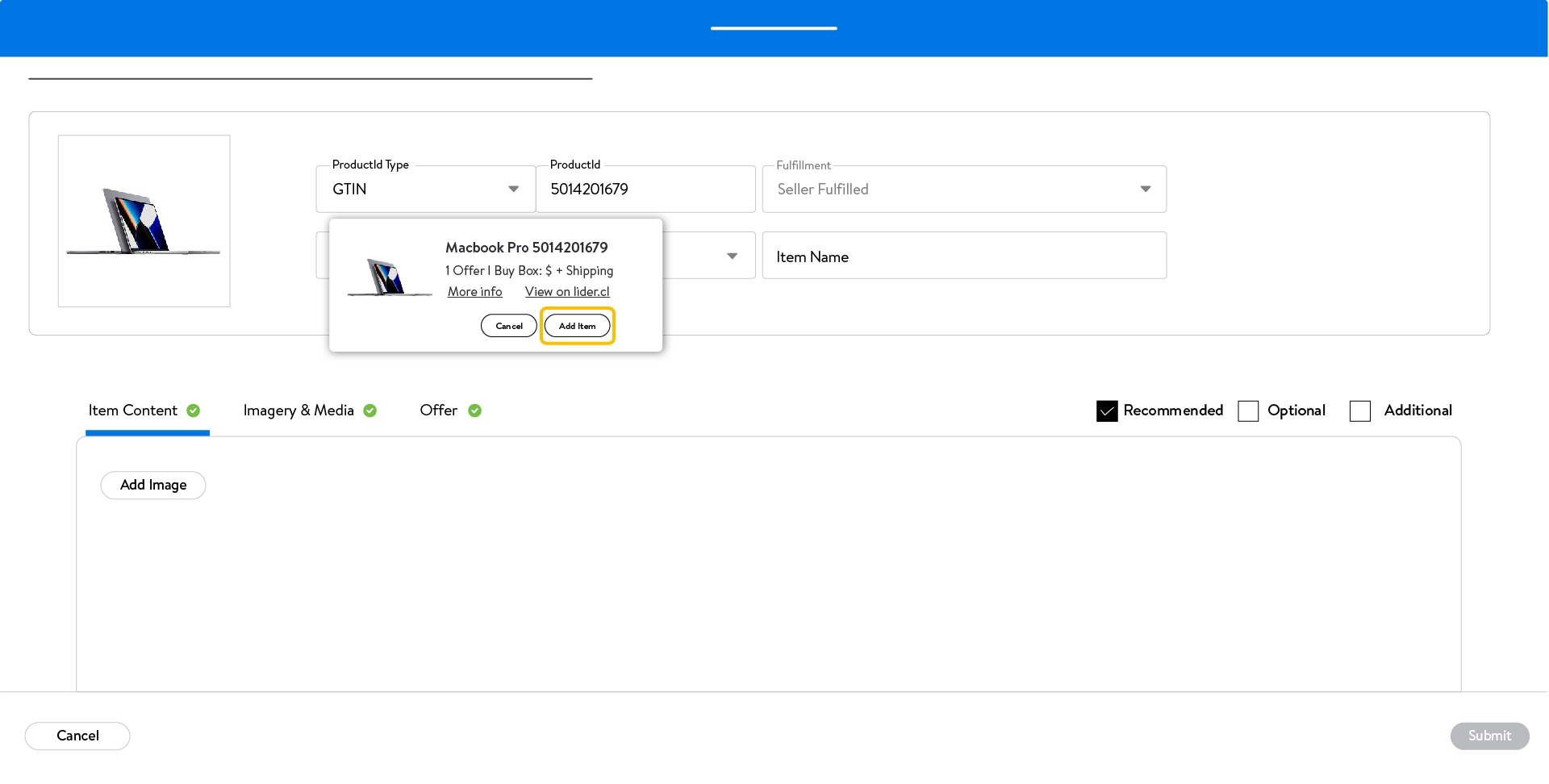This screenshot has width=1549, height=784.
Task: Select the Item Content tab
Action: coord(133,411)
